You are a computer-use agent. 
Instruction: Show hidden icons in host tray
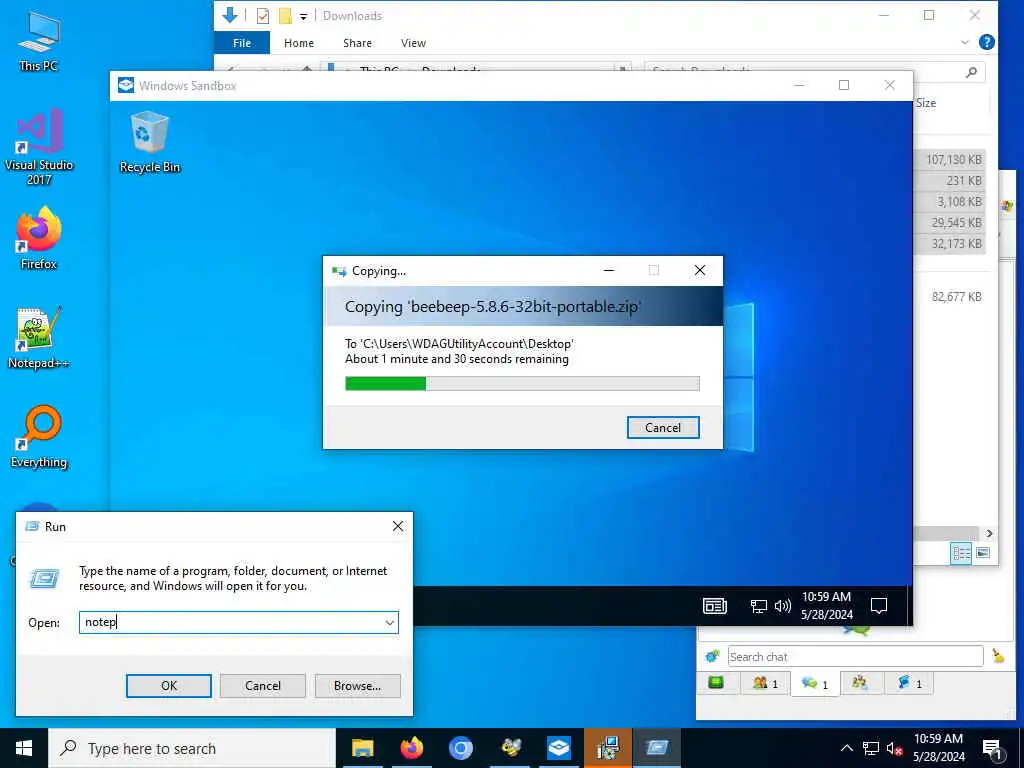[x=846, y=748]
